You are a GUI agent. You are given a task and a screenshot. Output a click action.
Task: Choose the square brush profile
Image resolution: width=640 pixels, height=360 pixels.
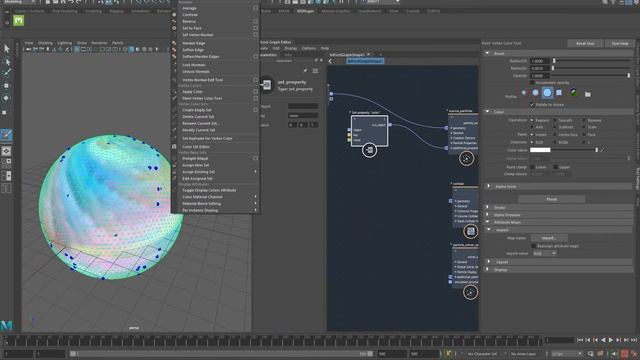click(x=559, y=93)
